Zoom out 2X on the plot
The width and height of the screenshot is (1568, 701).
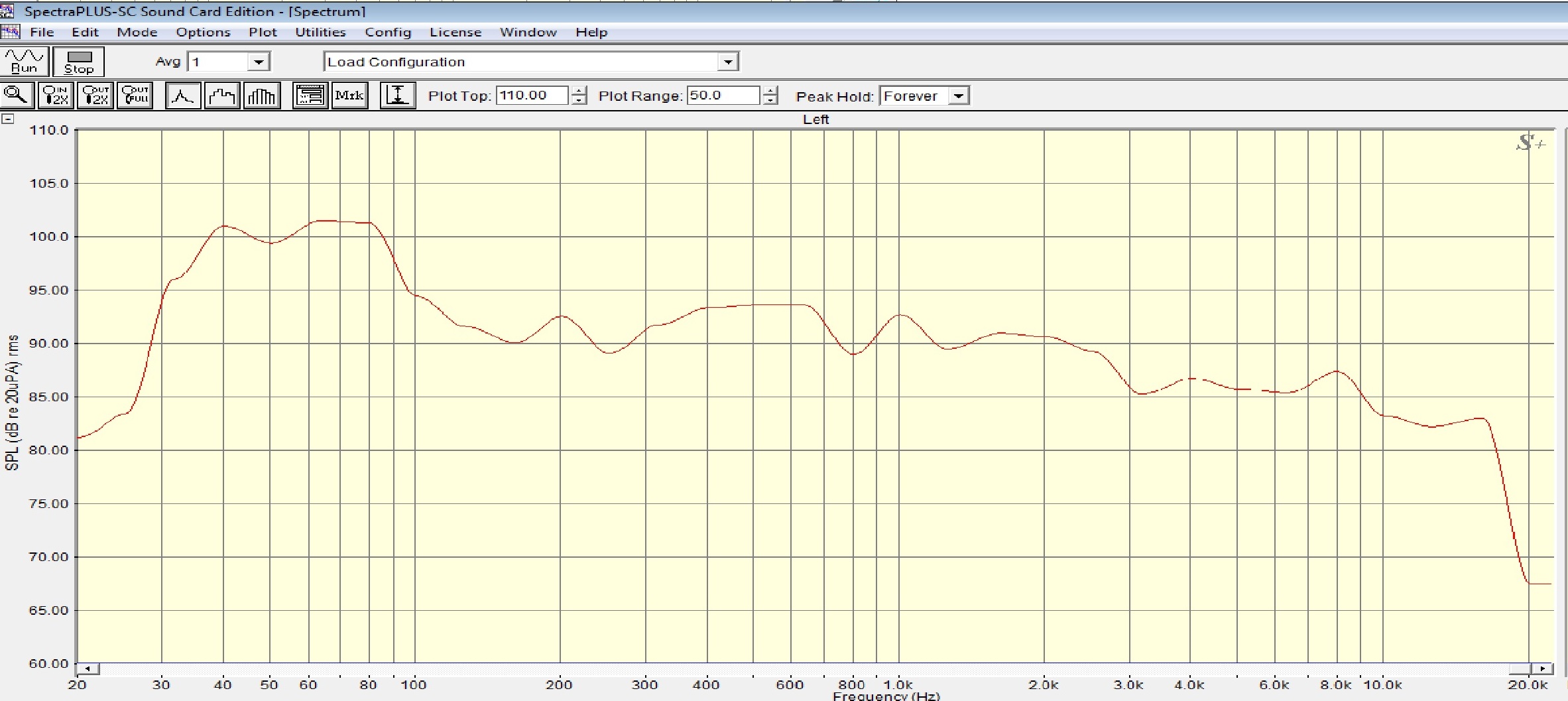click(x=95, y=96)
